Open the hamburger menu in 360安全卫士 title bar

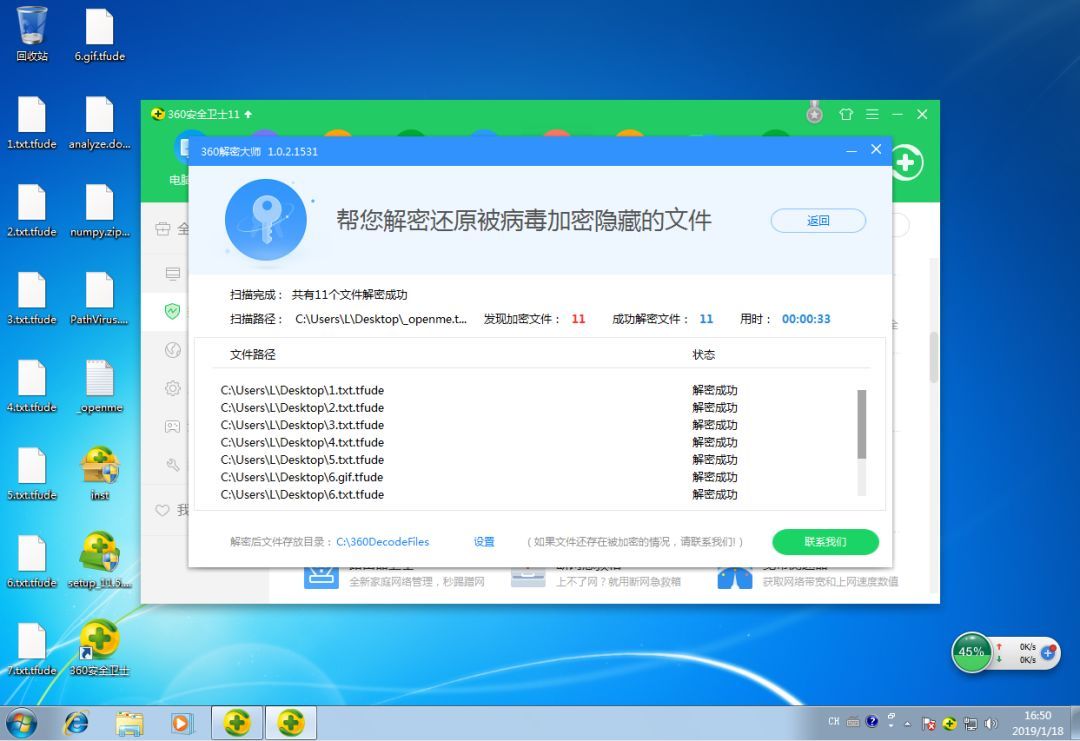872,114
